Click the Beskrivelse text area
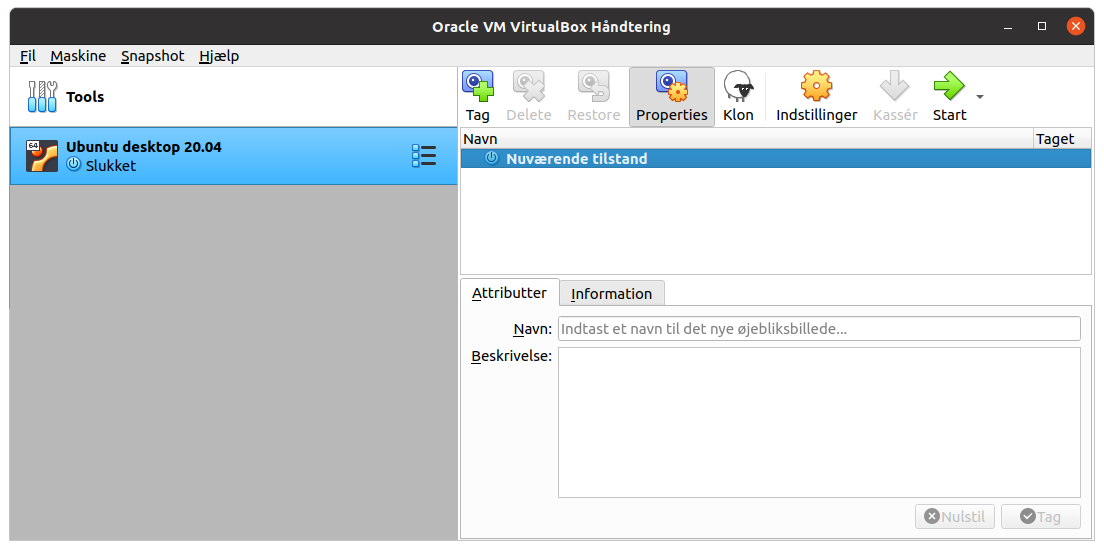 click(819, 423)
